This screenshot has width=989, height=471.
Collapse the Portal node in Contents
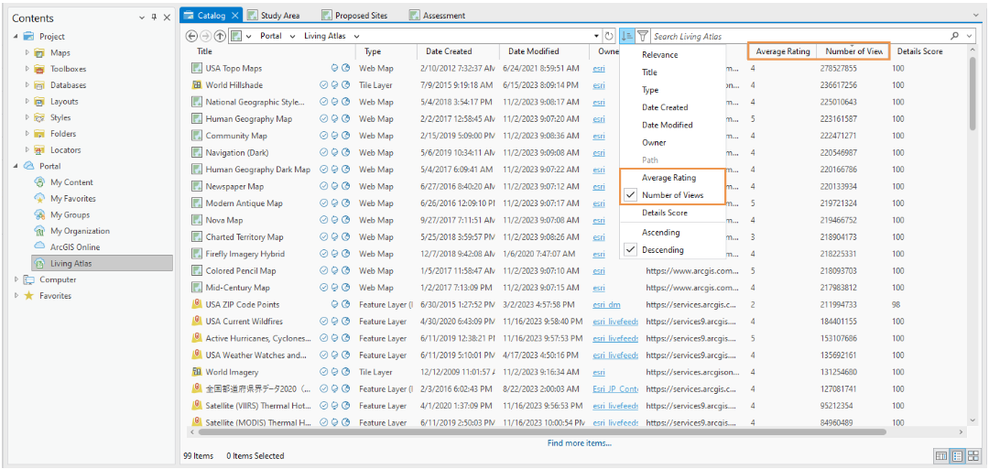[16, 166]
